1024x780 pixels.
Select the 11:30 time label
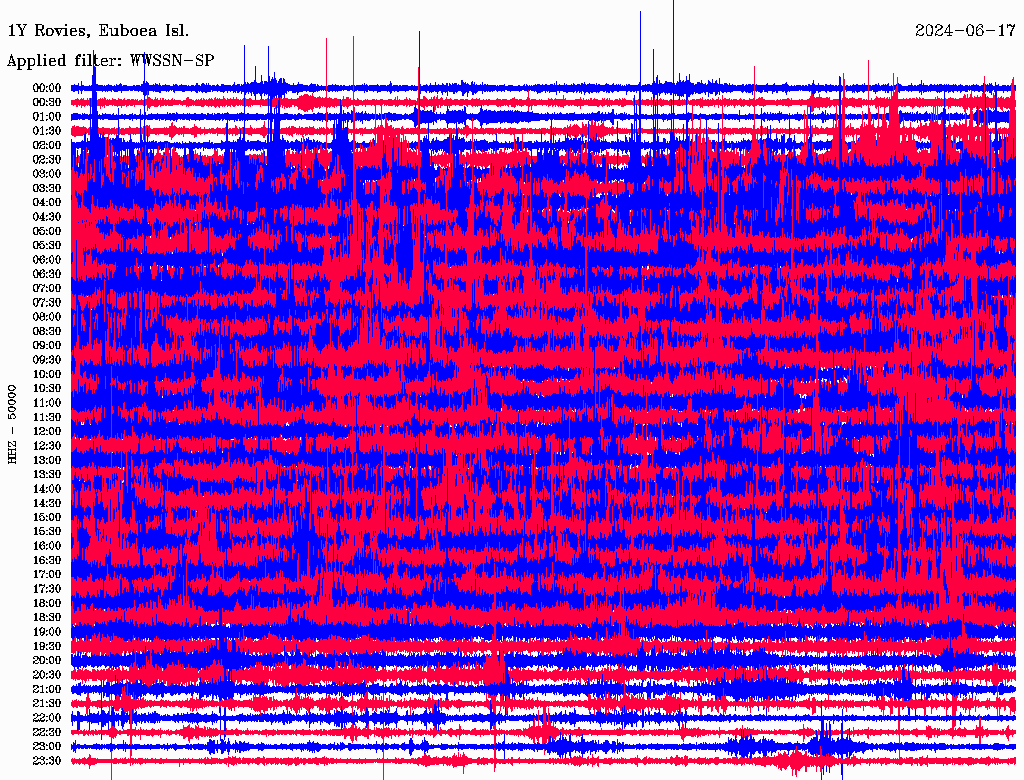point(47,417)
